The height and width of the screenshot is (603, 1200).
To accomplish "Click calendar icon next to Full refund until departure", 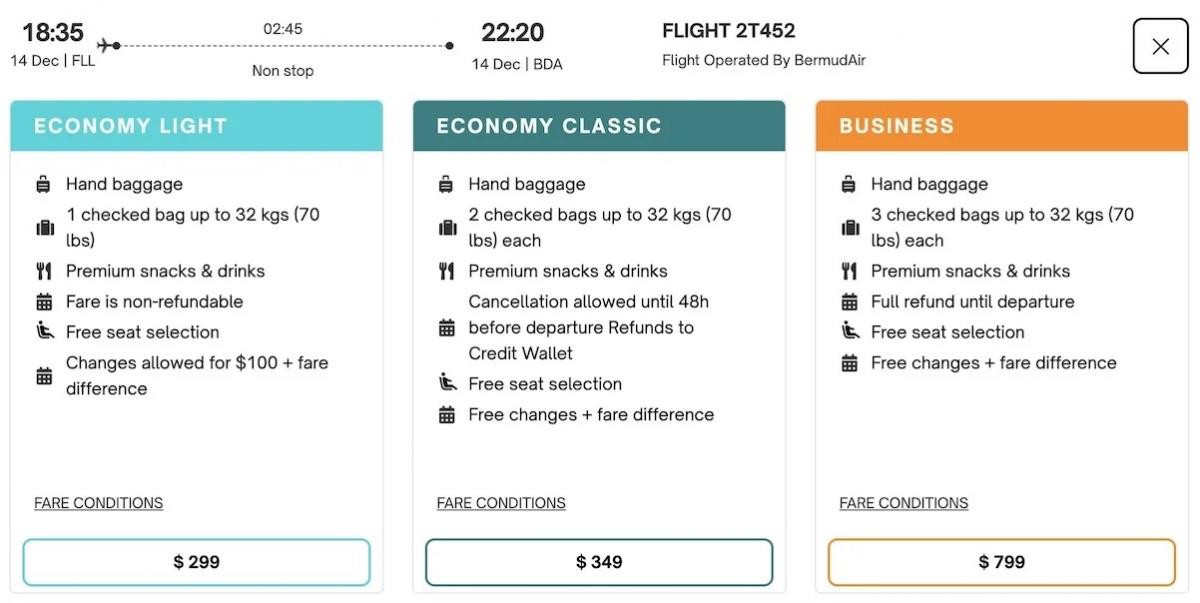I will pyautogui.click(x=850, y=301).
